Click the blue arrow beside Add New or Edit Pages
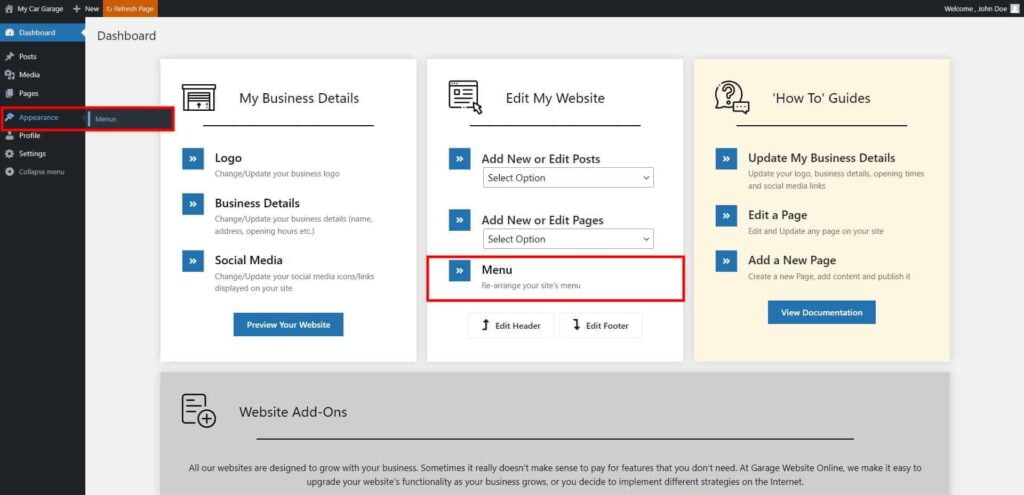The height and width of the screenshot is (495, 1024). (460, 220)
